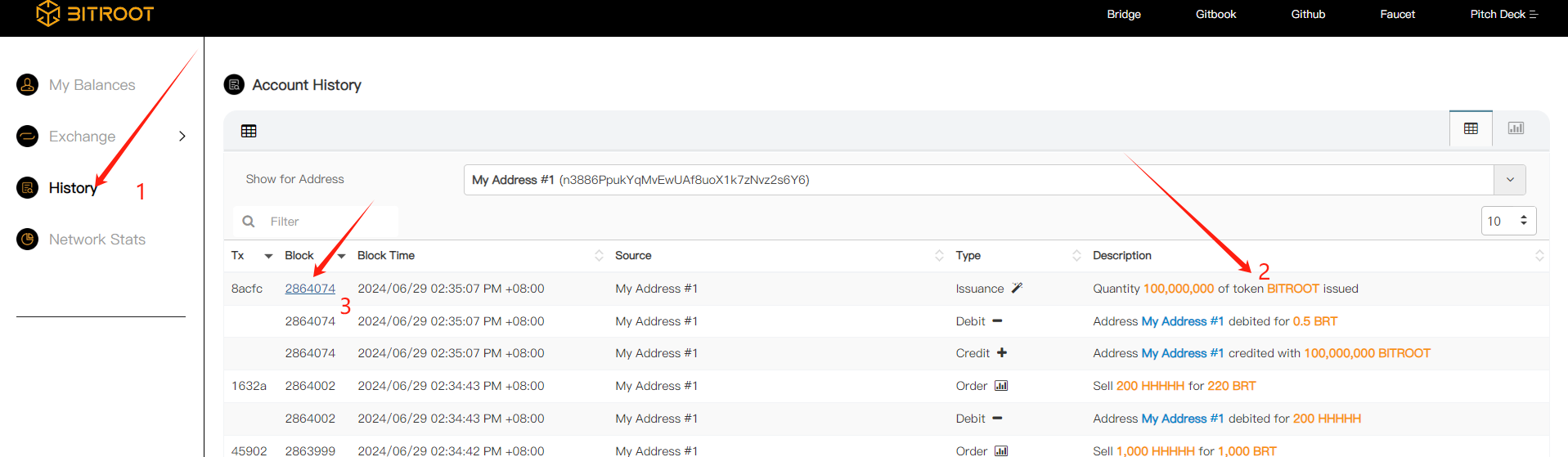Open the Bridge menu item
The image size is (1568, 457).
click(x=1124, y=15)
